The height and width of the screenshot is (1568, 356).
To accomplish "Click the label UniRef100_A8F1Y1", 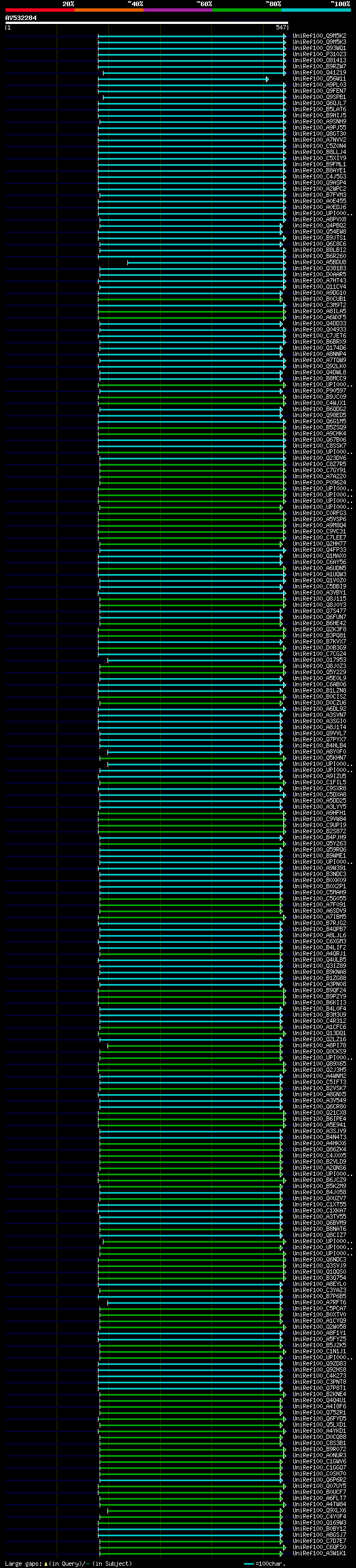I will [x=319, y=1333].
